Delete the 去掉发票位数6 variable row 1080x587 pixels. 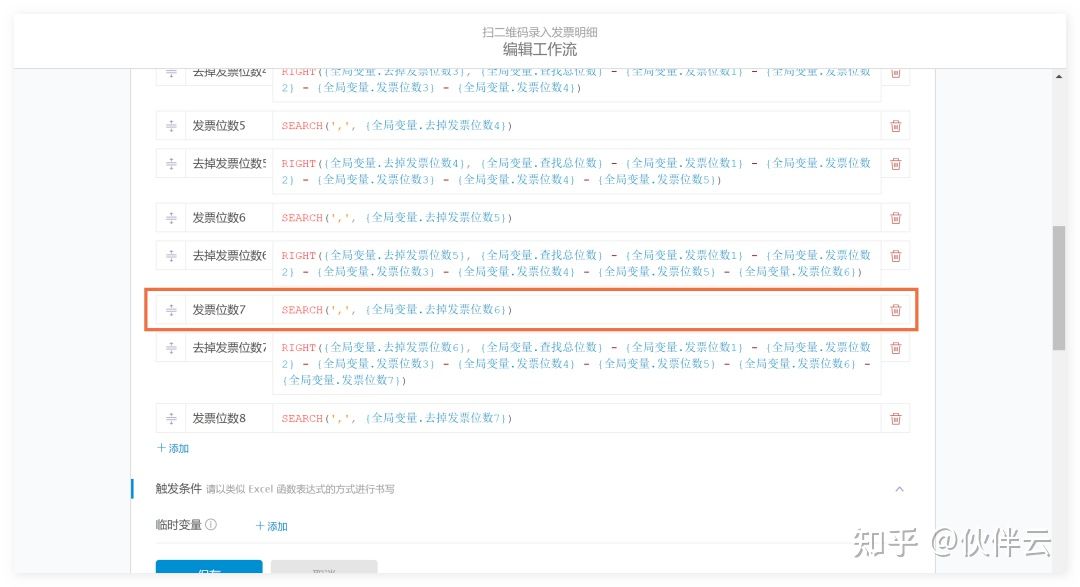[895, 256]
